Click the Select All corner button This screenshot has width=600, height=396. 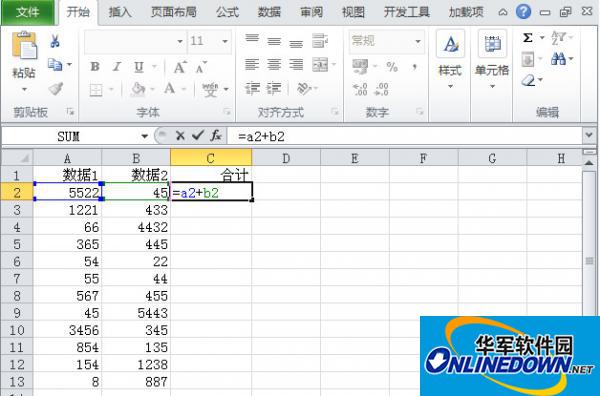(x=17, y=158)
